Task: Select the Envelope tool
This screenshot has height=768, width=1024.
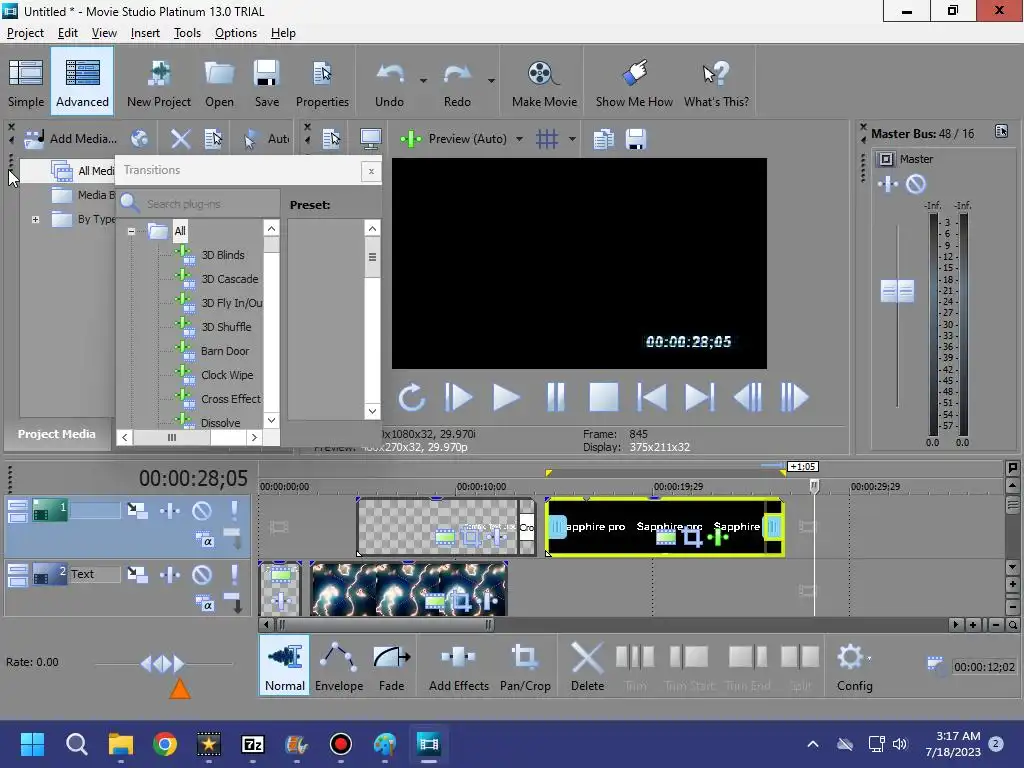Action: point(339,666)
